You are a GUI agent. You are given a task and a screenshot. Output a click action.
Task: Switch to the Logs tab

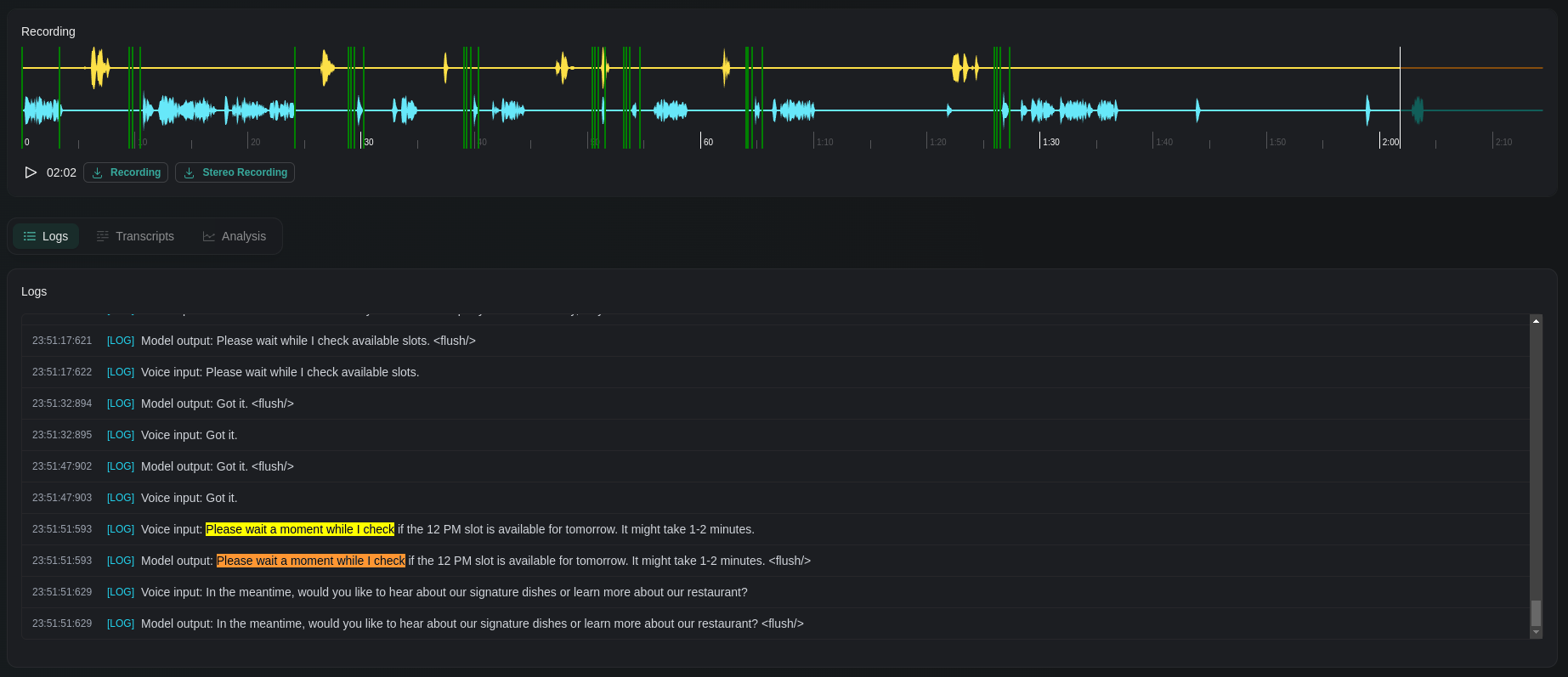46,236
